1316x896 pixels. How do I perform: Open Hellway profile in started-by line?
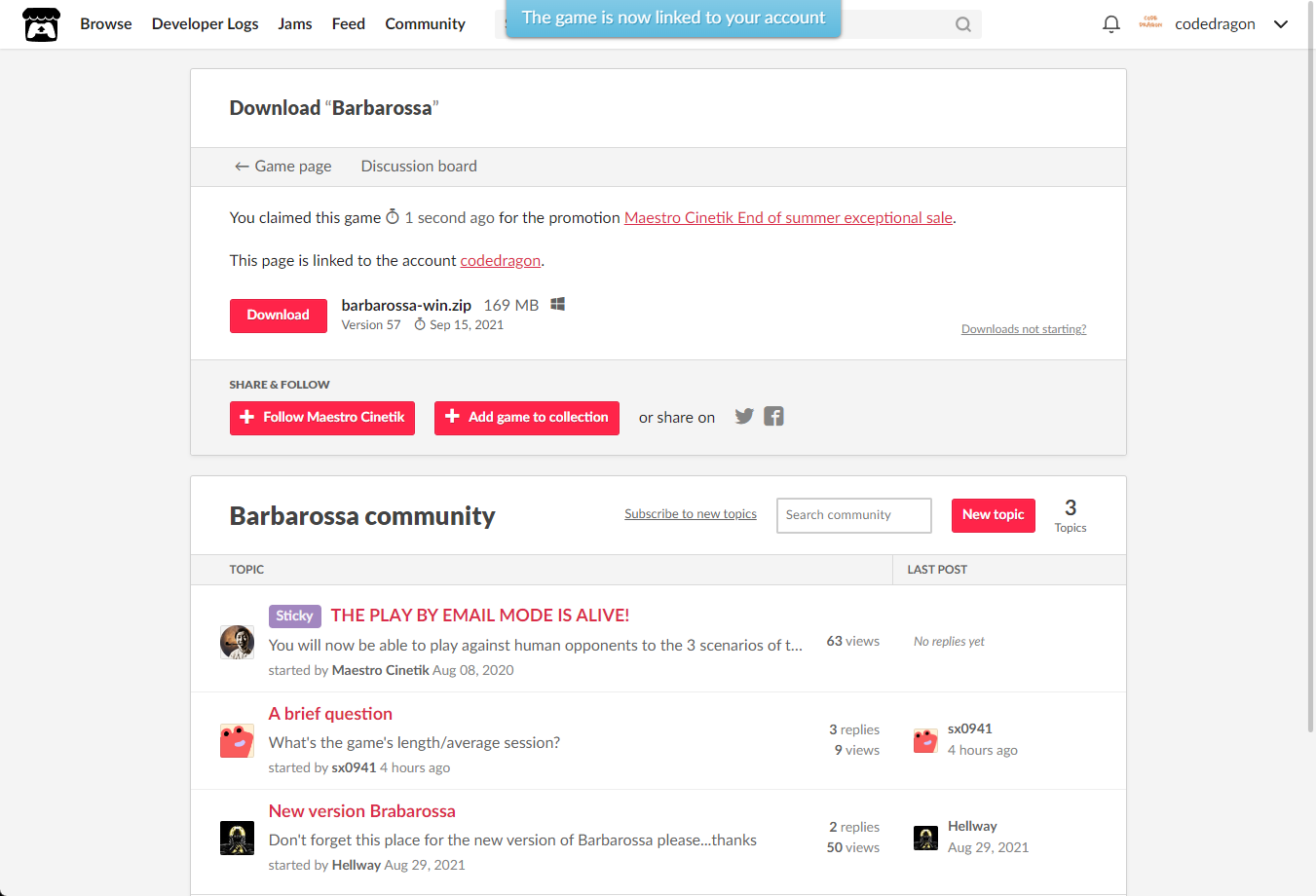(x=357, y=865)
